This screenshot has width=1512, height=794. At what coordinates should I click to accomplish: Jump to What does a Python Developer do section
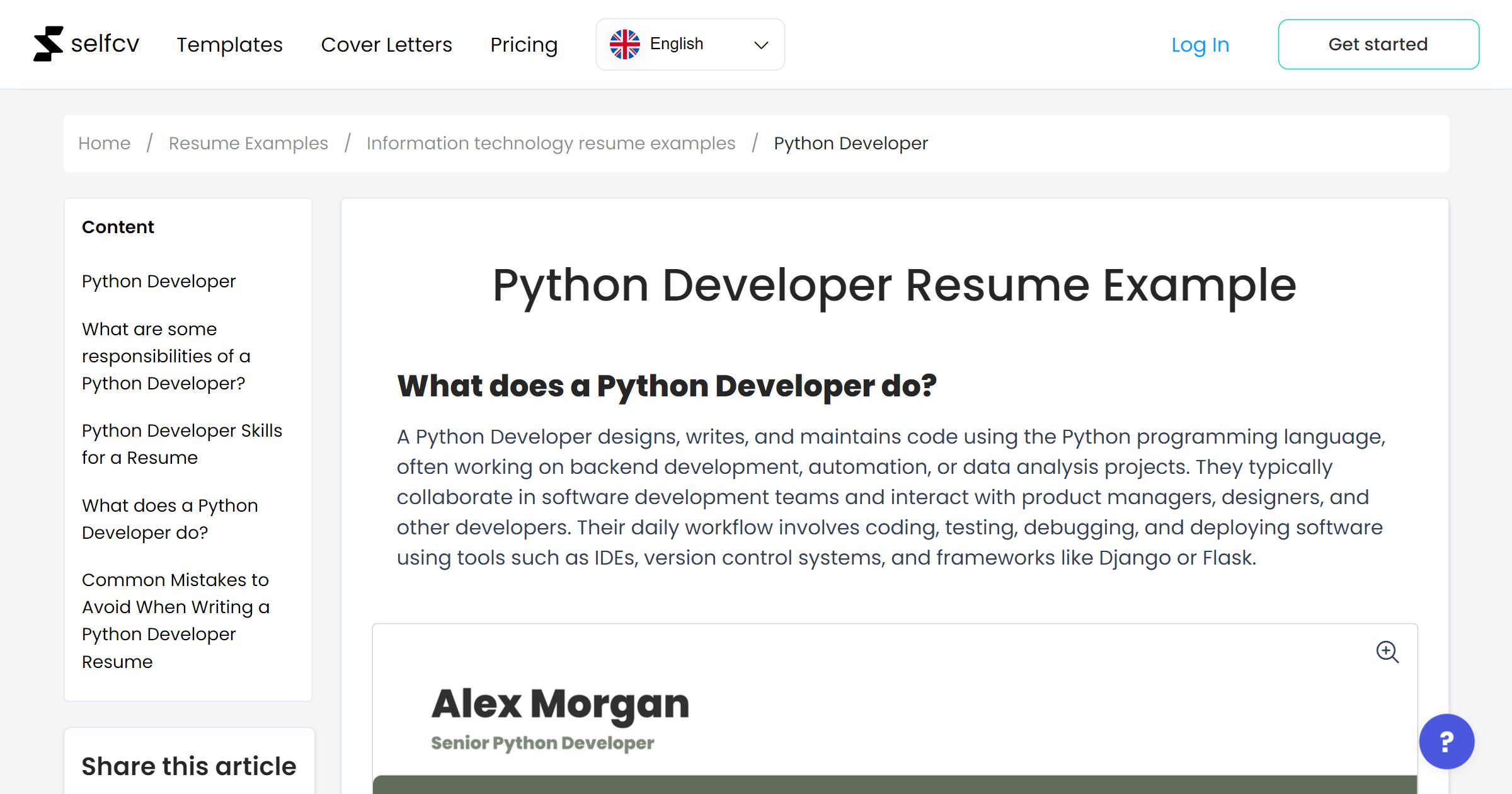[170, 519]
